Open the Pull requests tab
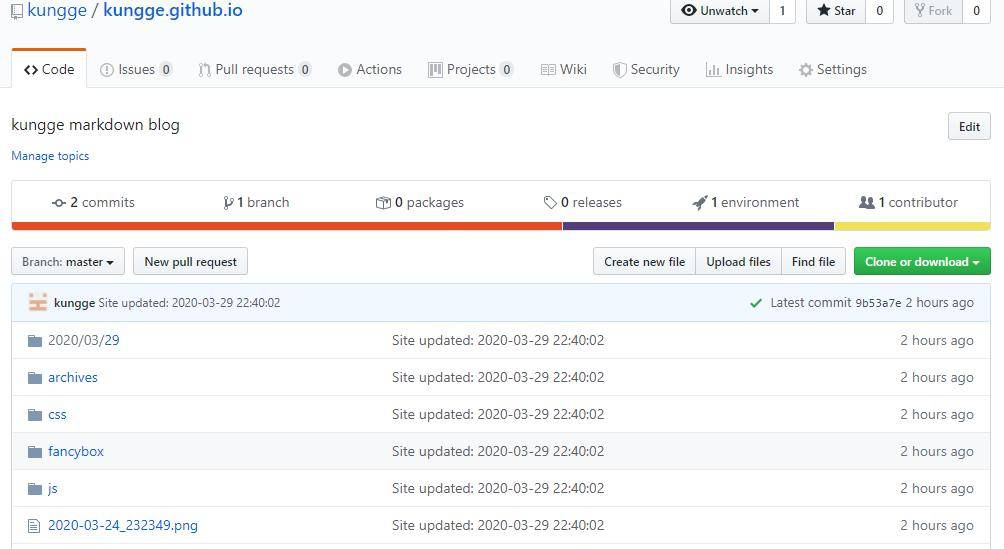 [x=255, y=69]
